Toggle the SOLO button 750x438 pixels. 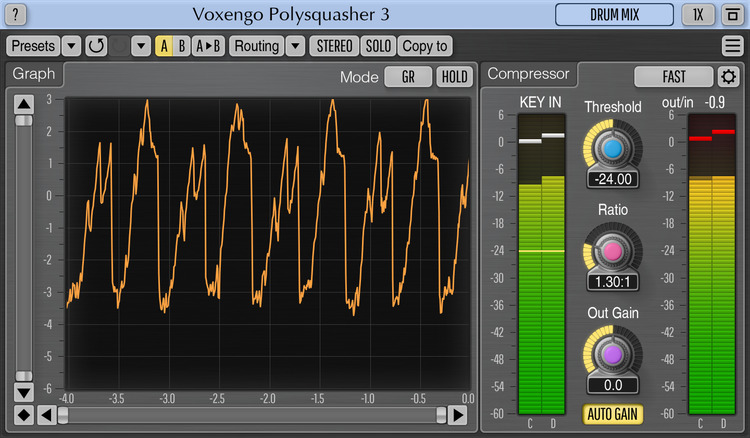click(378, 46)
